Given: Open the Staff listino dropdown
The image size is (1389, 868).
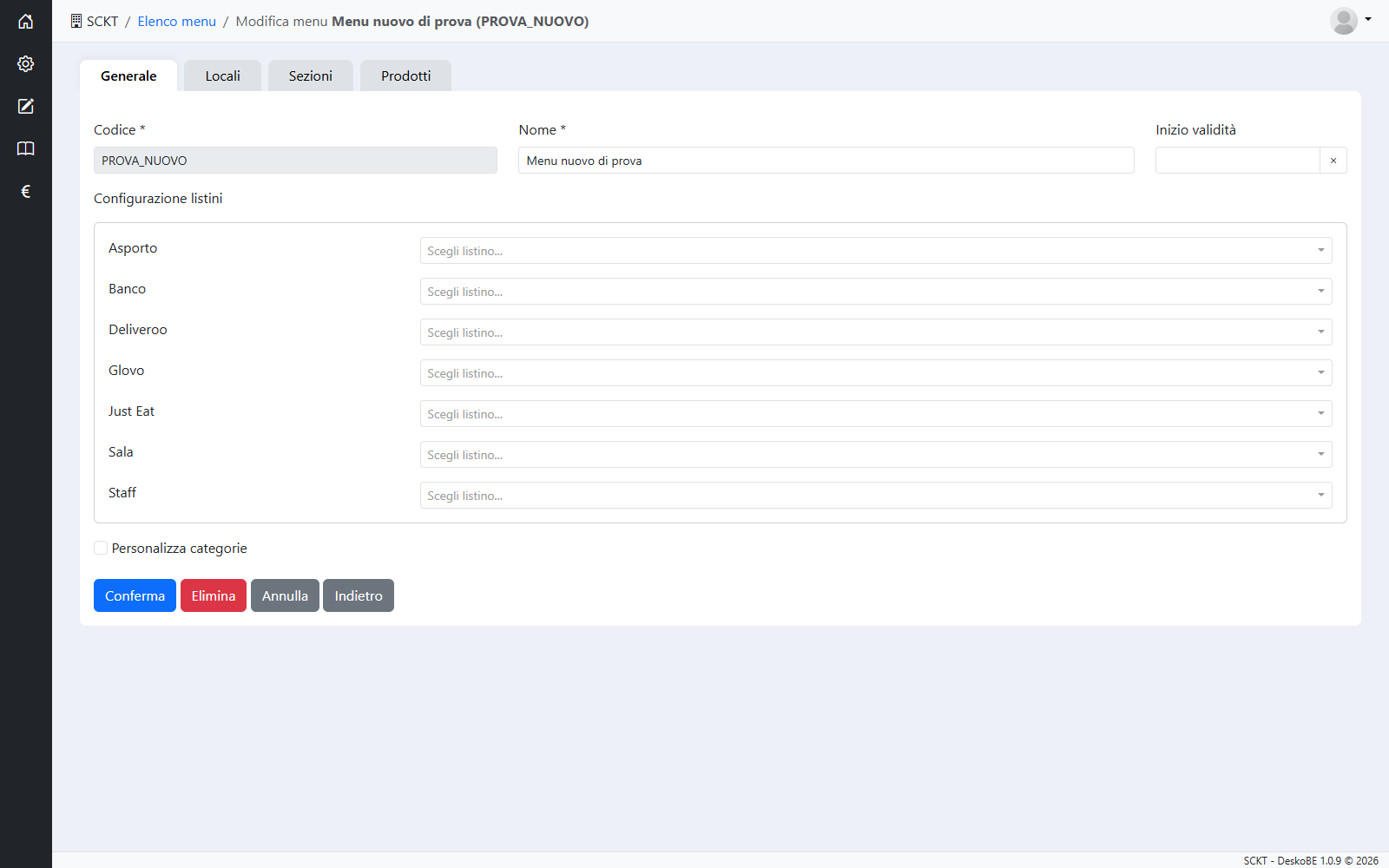Looking at the screenshot, I should [876, 496].
